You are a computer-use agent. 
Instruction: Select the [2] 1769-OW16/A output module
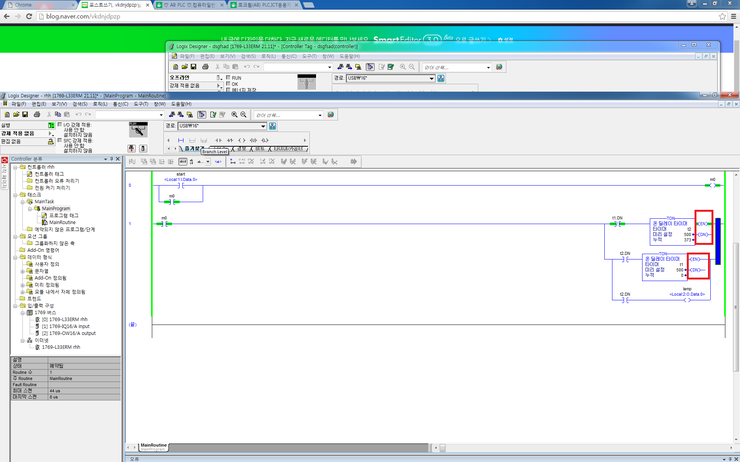[x=68, y=333]
